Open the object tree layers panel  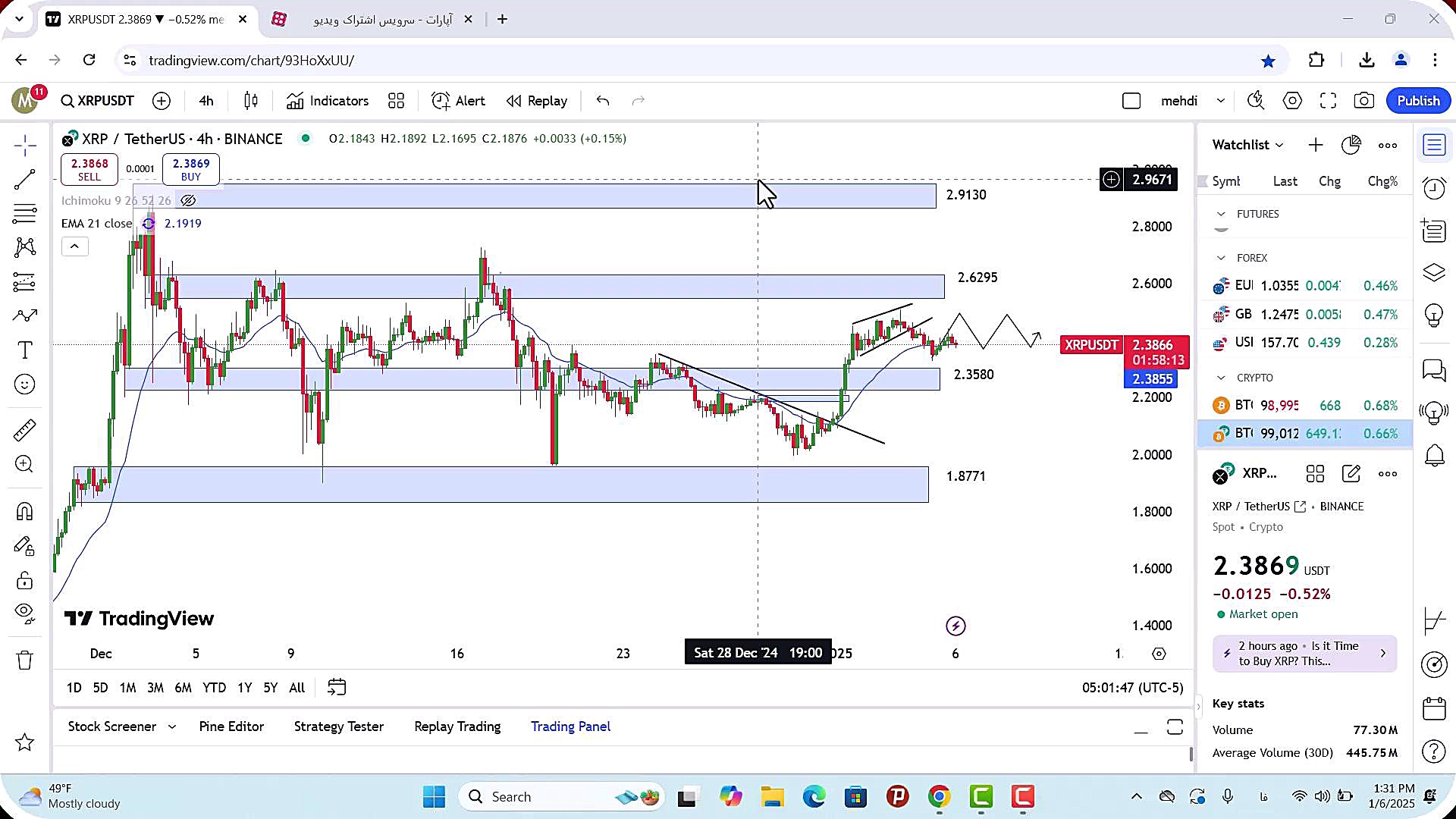pyautogui.click(x=1434, y=273)
